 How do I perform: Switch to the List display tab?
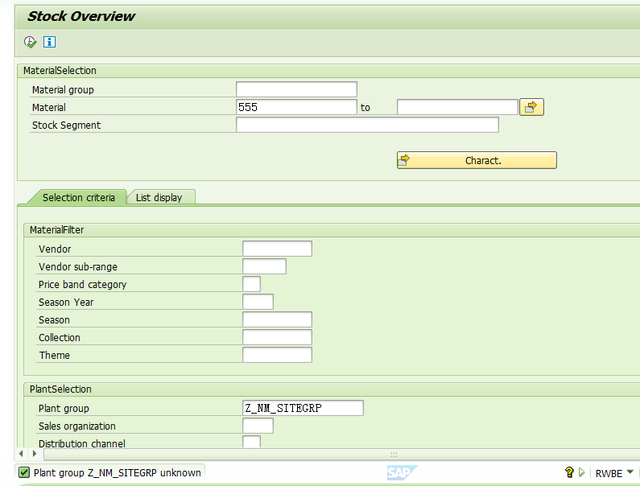click(159, 198)
